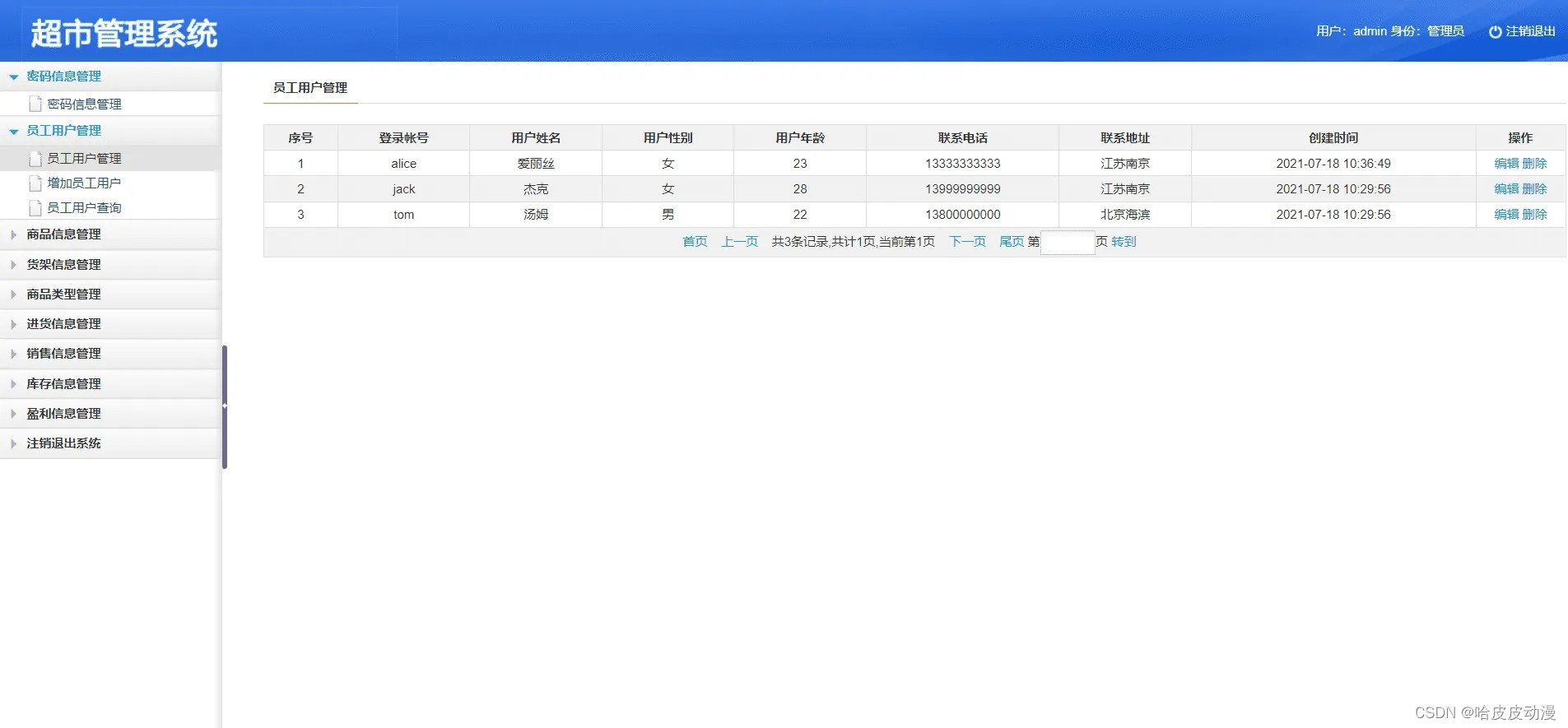
Task: Click the page icon beside 员工用户管理 submenu
Action: pos(35,158)
